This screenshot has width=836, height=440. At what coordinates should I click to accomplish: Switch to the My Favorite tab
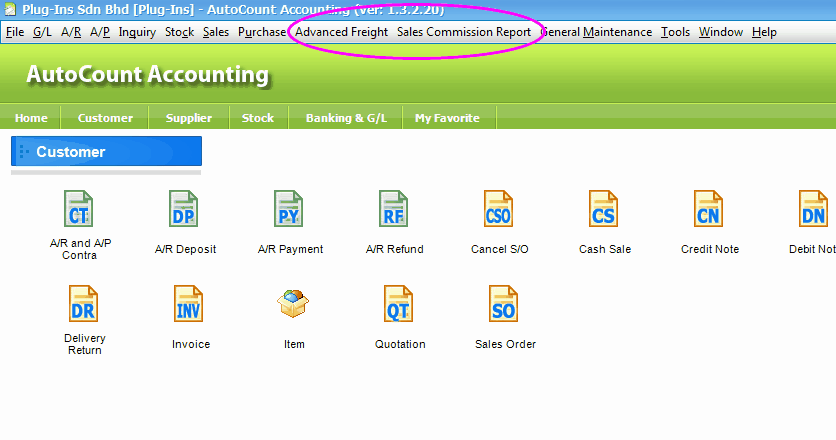447,118
